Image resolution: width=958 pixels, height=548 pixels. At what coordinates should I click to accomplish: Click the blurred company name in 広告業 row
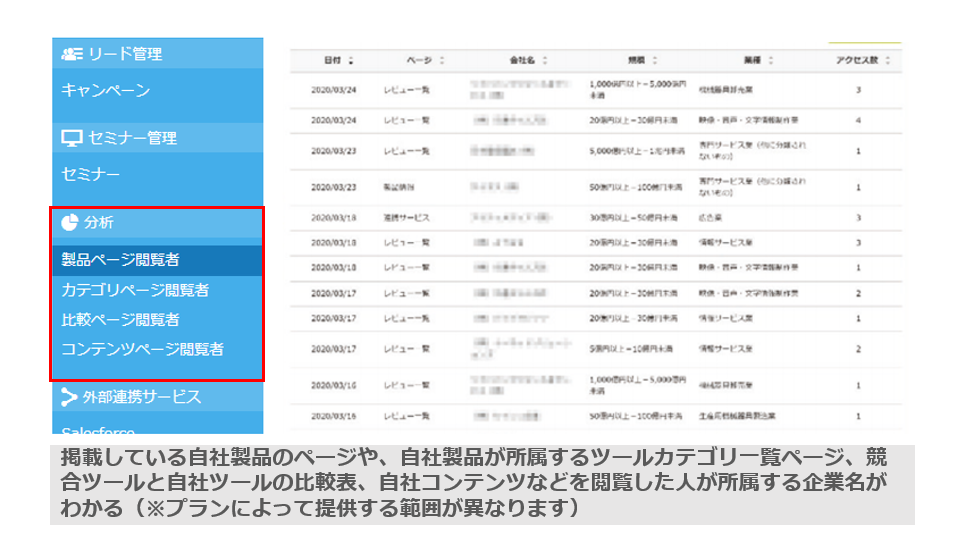coord(511,218)
